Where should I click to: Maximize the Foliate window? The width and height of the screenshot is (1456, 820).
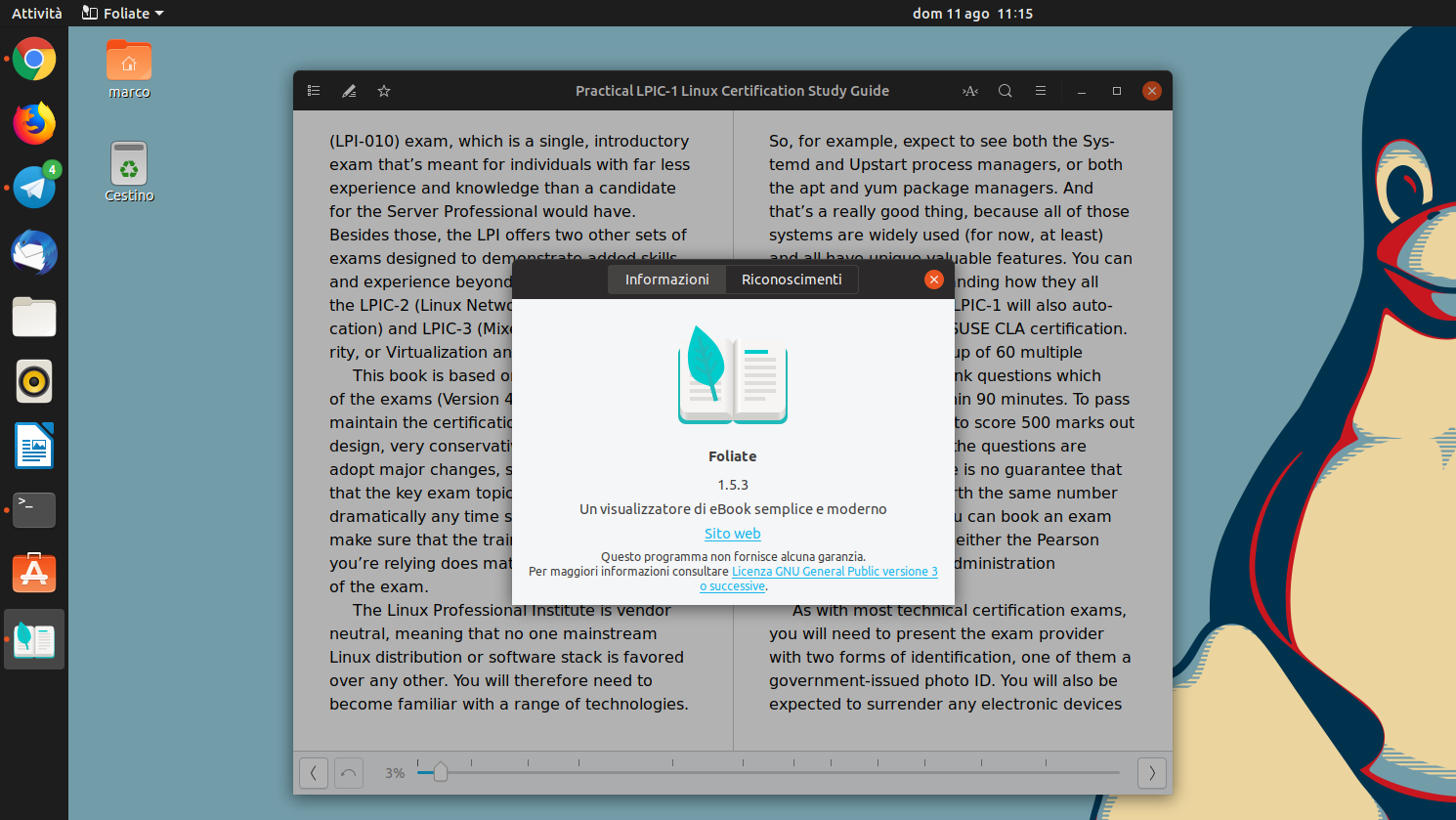point(1117,91)
